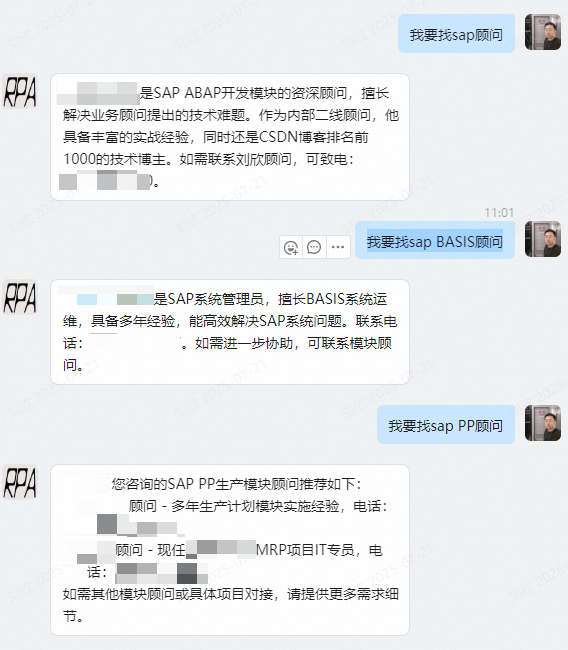Click blurred phone number after '可致电：'
The height and width of the screenshot is (650, 568).
pyautogui.click(x=104, y=181)
